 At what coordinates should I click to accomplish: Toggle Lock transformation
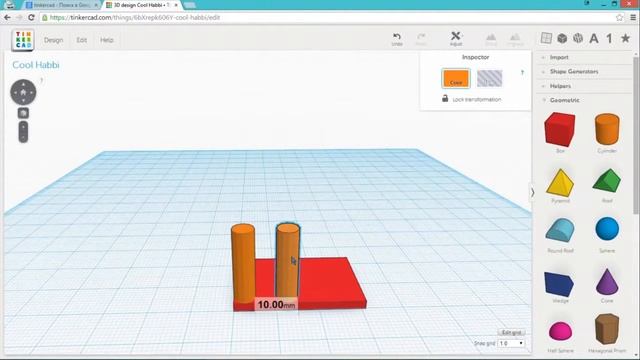pos(472,99)
